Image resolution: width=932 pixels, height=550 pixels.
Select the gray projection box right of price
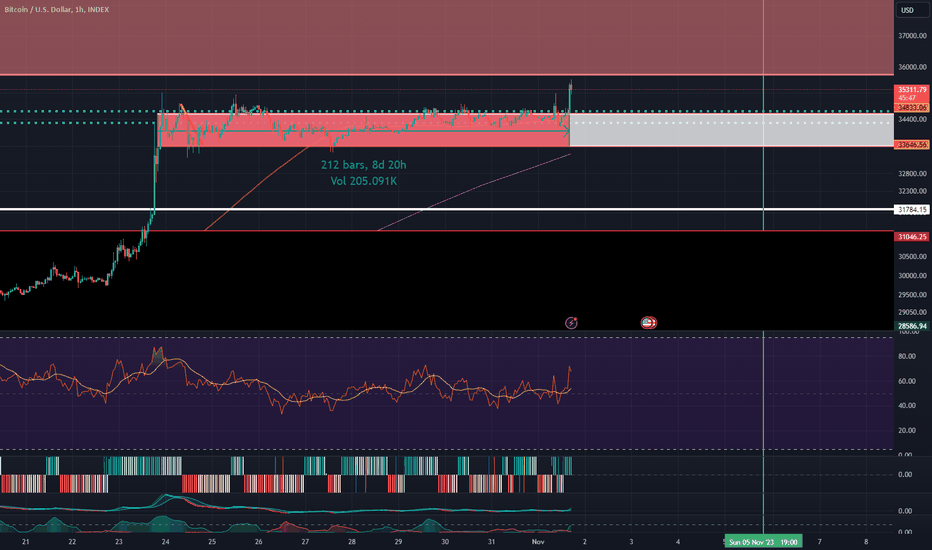pos(732,130)
